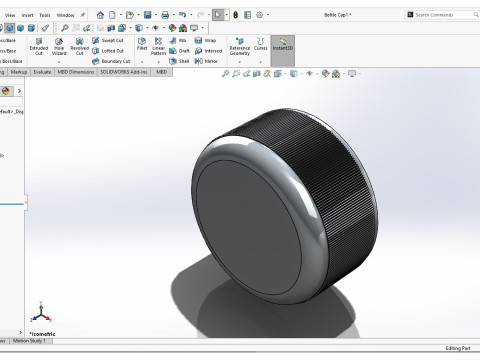Expand the Linear Pattern flyout arrow

pos(158,62)
